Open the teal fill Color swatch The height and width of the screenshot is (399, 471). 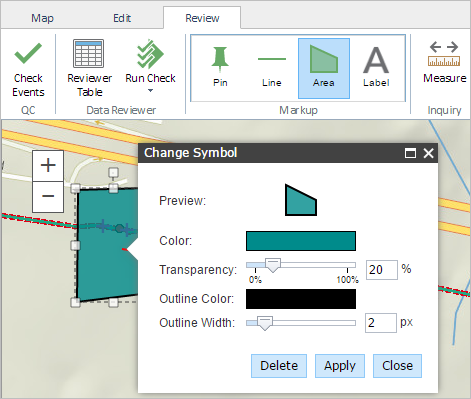(301, 241)
